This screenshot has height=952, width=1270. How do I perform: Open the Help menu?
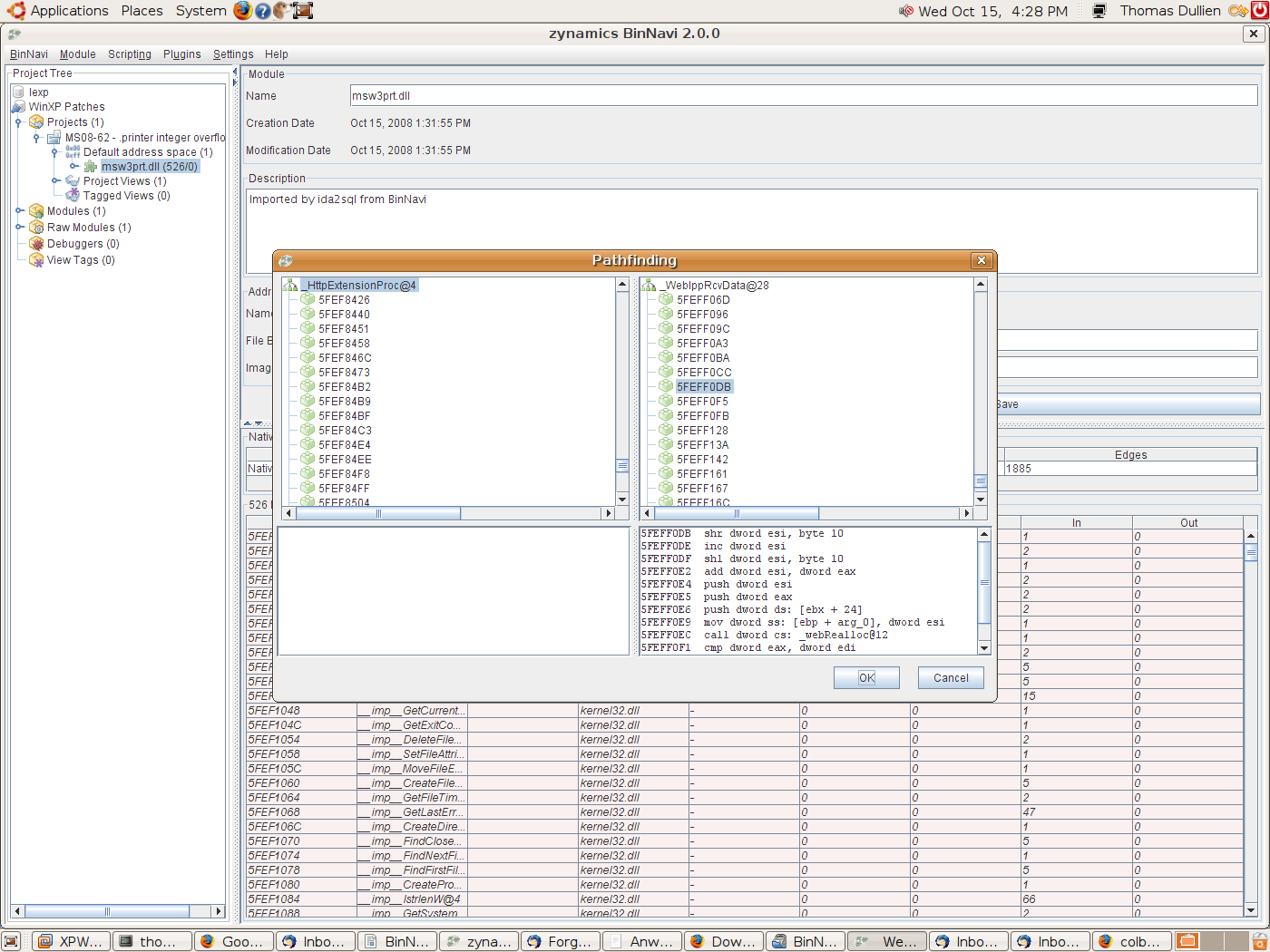[277, 54]
